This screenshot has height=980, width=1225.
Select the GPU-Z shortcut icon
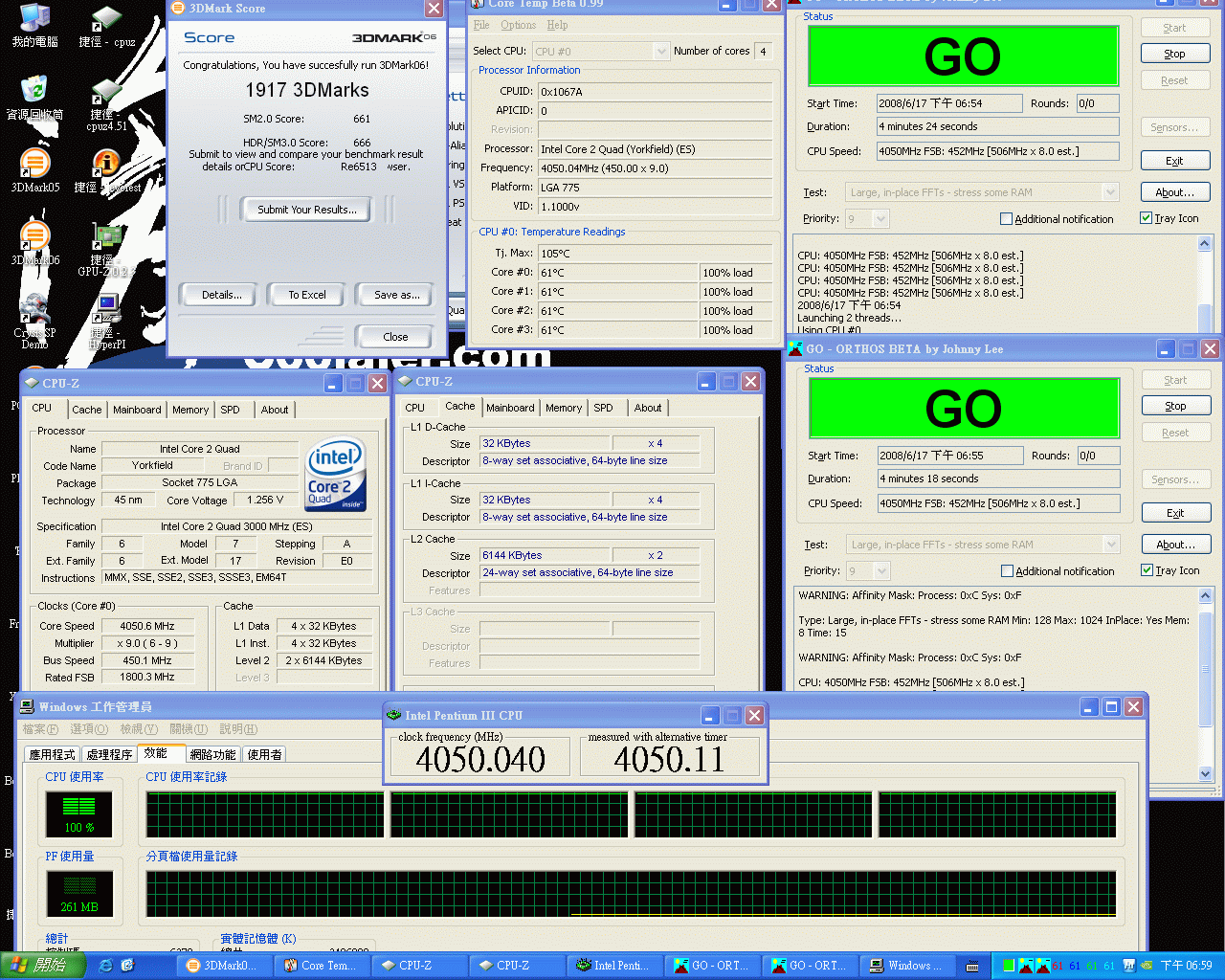coord(106,247)
